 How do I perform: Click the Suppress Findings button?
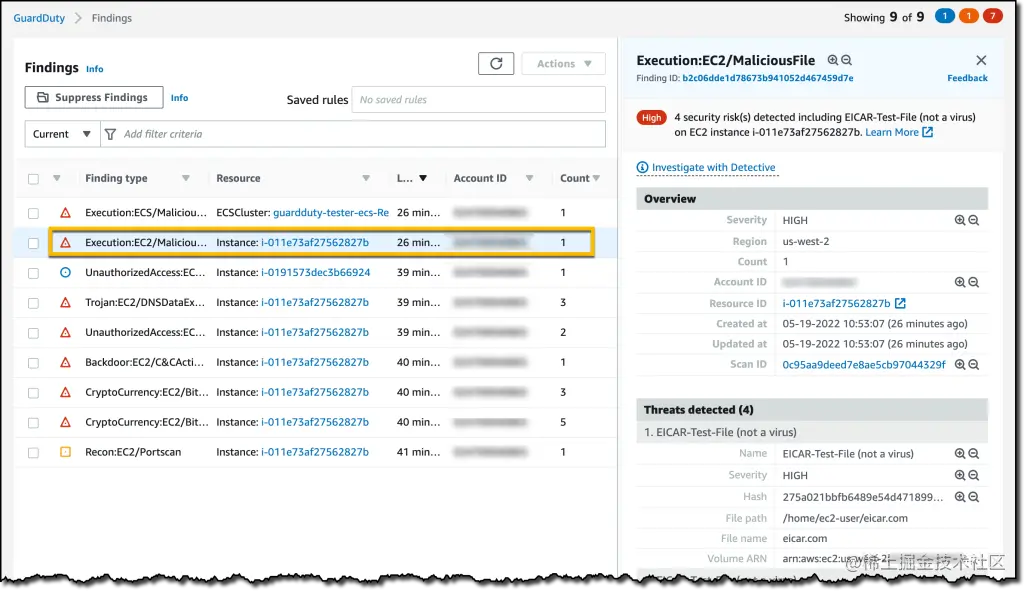point(94,97)
